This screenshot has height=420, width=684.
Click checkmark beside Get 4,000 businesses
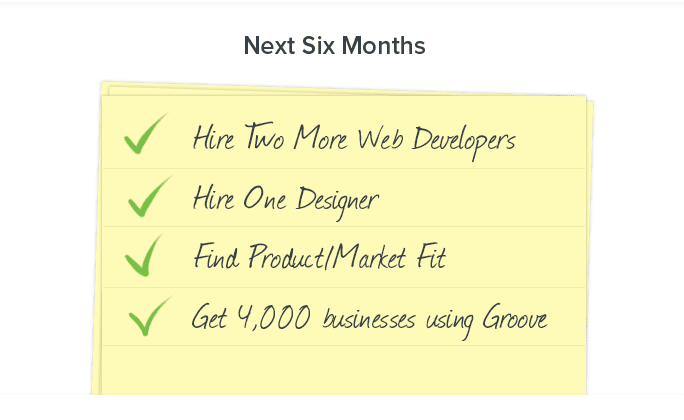click(150, 317)
